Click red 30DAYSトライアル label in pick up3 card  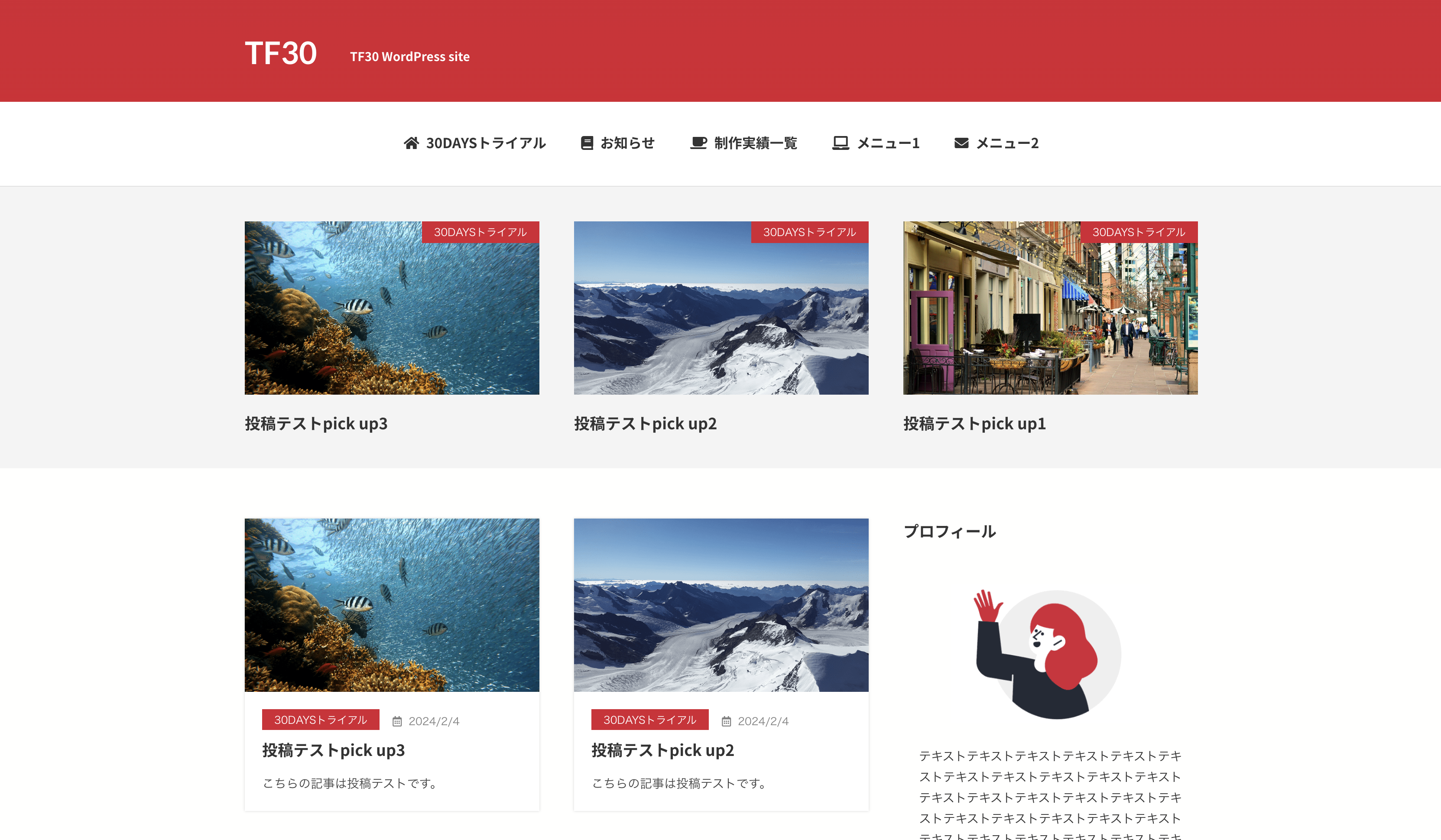pyautogui.click(x=320, y=720)
